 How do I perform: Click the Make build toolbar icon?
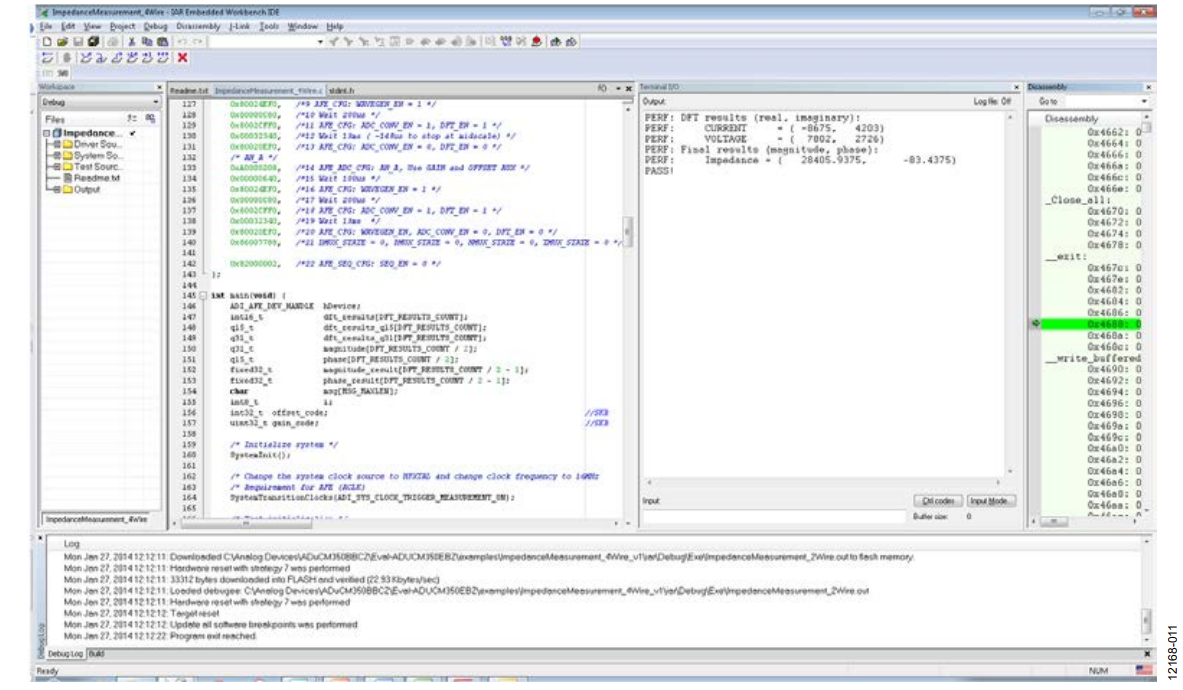click(505, 42)
